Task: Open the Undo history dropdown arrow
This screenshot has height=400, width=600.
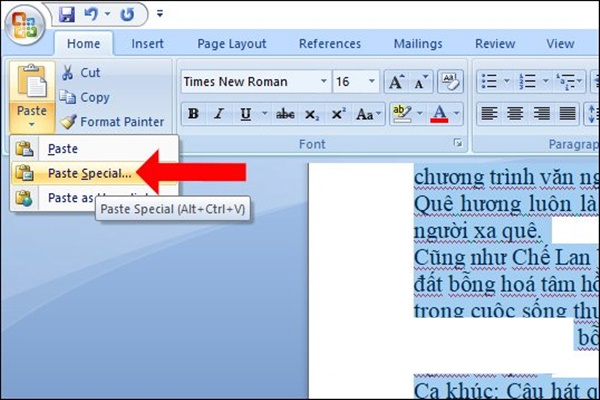Action: [108, 15]
